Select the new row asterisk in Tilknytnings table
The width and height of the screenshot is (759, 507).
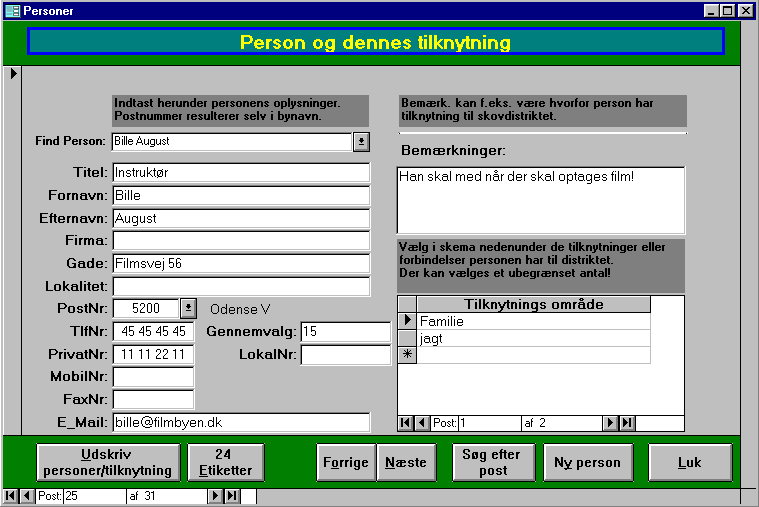(407, 355)
